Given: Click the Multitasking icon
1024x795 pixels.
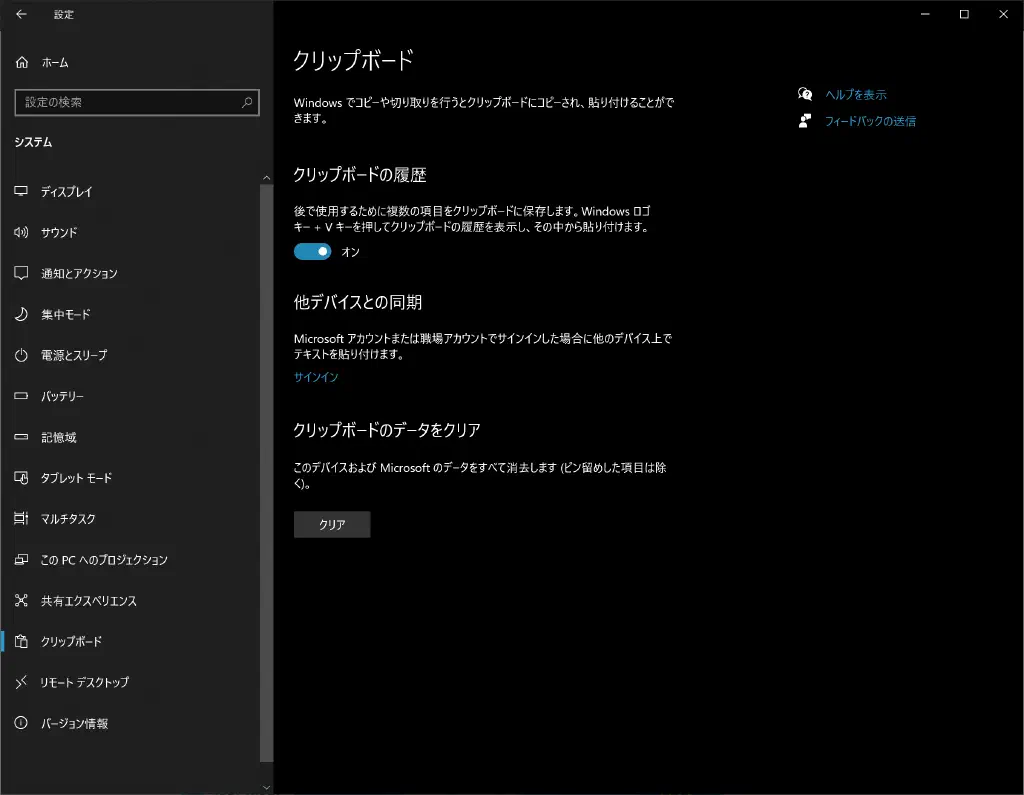Looking at the screenshot, I should pos(21,519).
